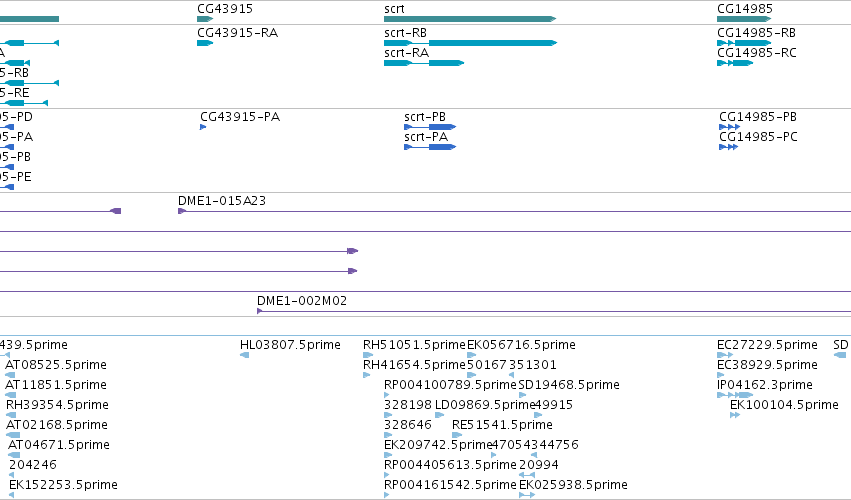The image size is (851, 500).
Task: Select the scrt-PB protein feature
Action: coord(430,127)
